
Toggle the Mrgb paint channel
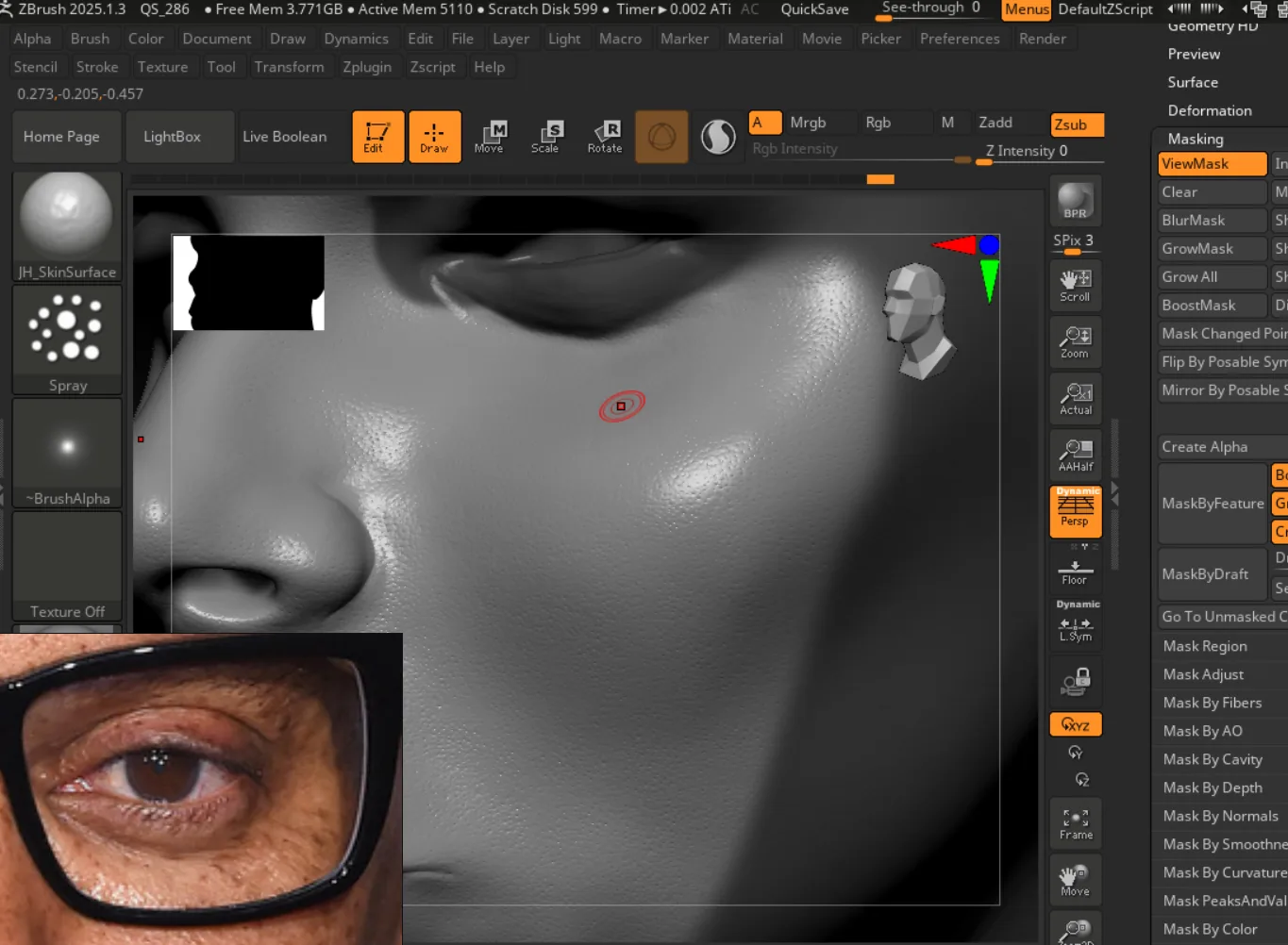coord(807,123)
